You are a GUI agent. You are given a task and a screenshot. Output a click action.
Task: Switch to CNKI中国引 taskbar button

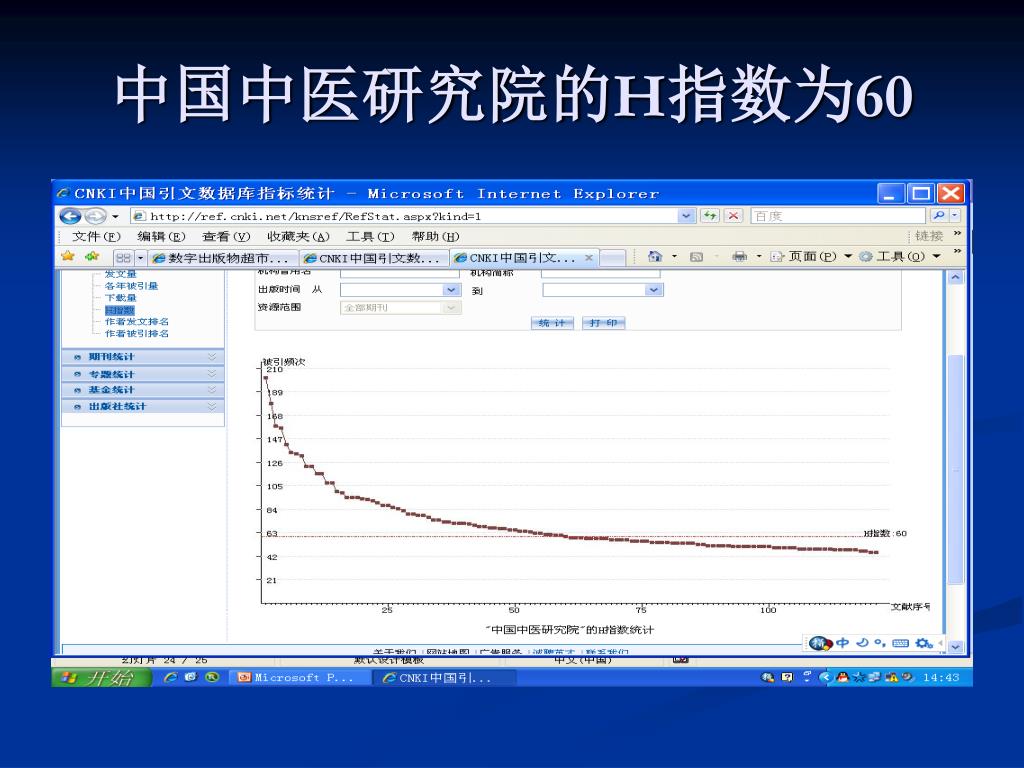(445, 678)
